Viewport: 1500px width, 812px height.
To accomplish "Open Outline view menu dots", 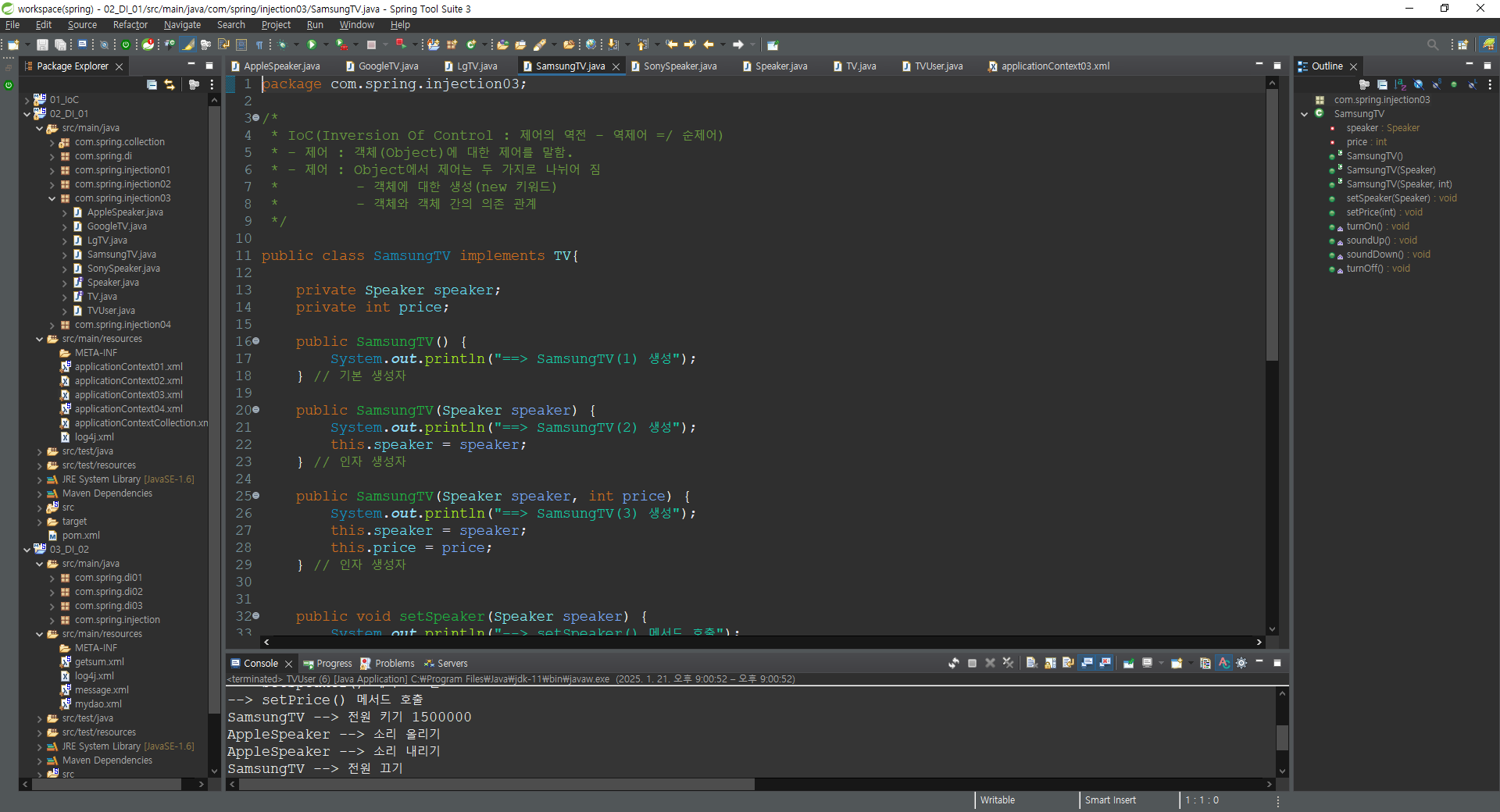I will [1490, 84].
